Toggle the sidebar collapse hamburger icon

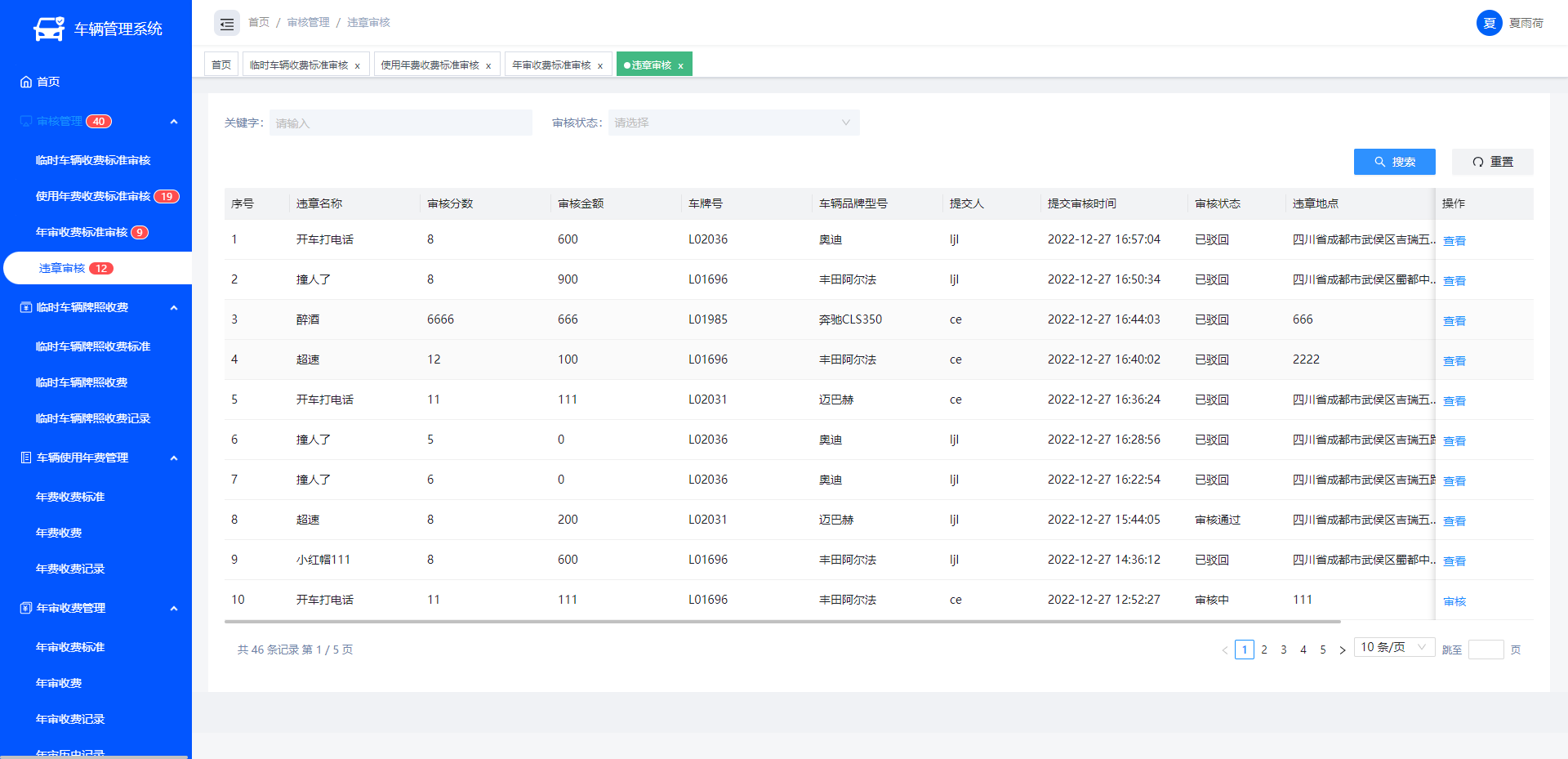(x=227, y=24)
